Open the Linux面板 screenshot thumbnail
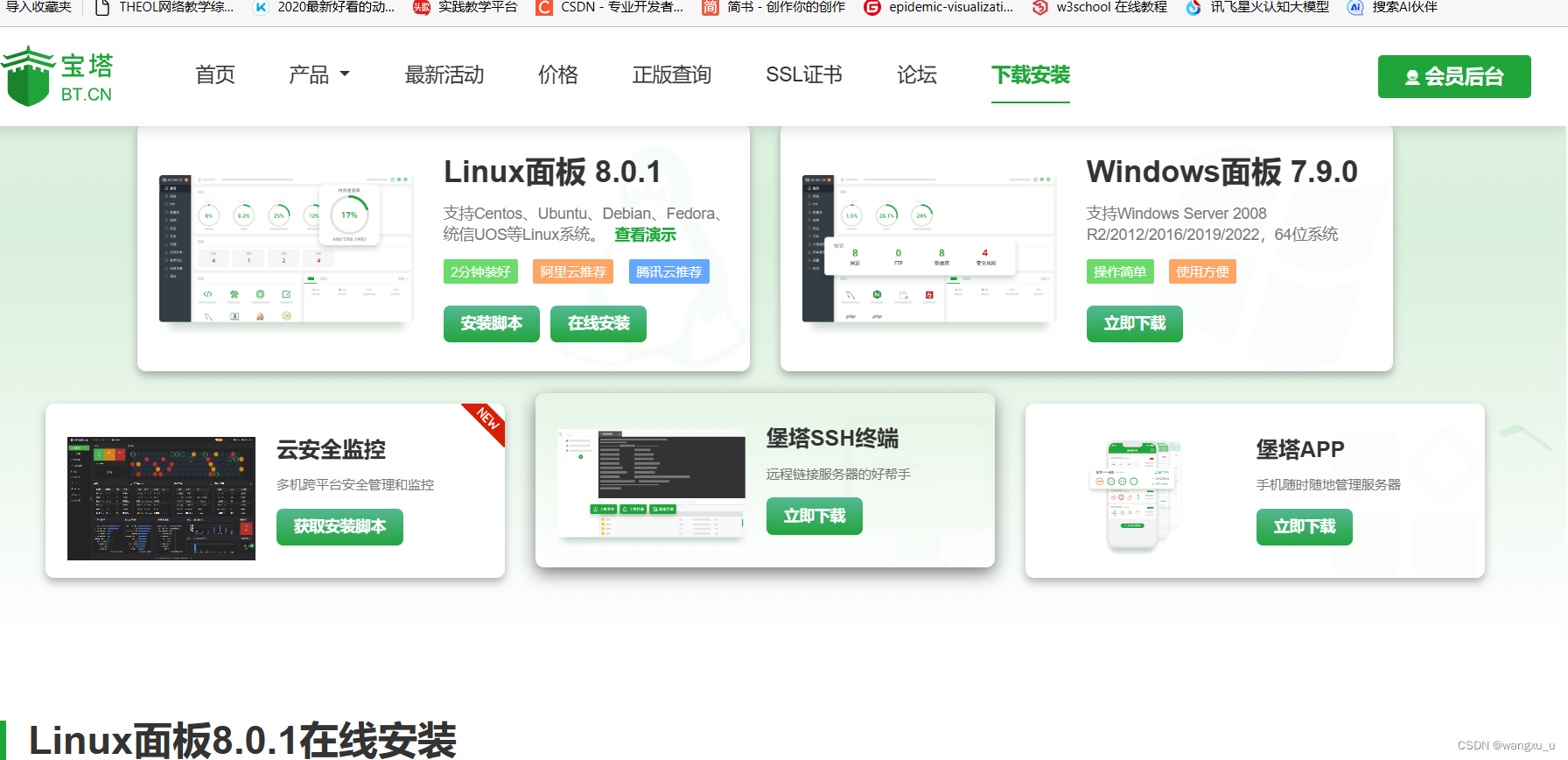 point(286,249)
